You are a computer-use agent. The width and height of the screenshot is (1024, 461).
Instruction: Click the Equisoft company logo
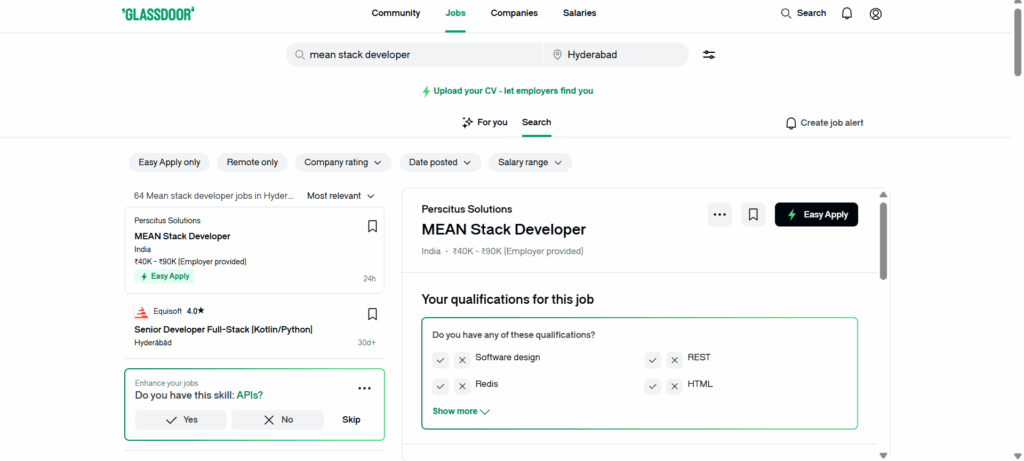coord(141,312)
